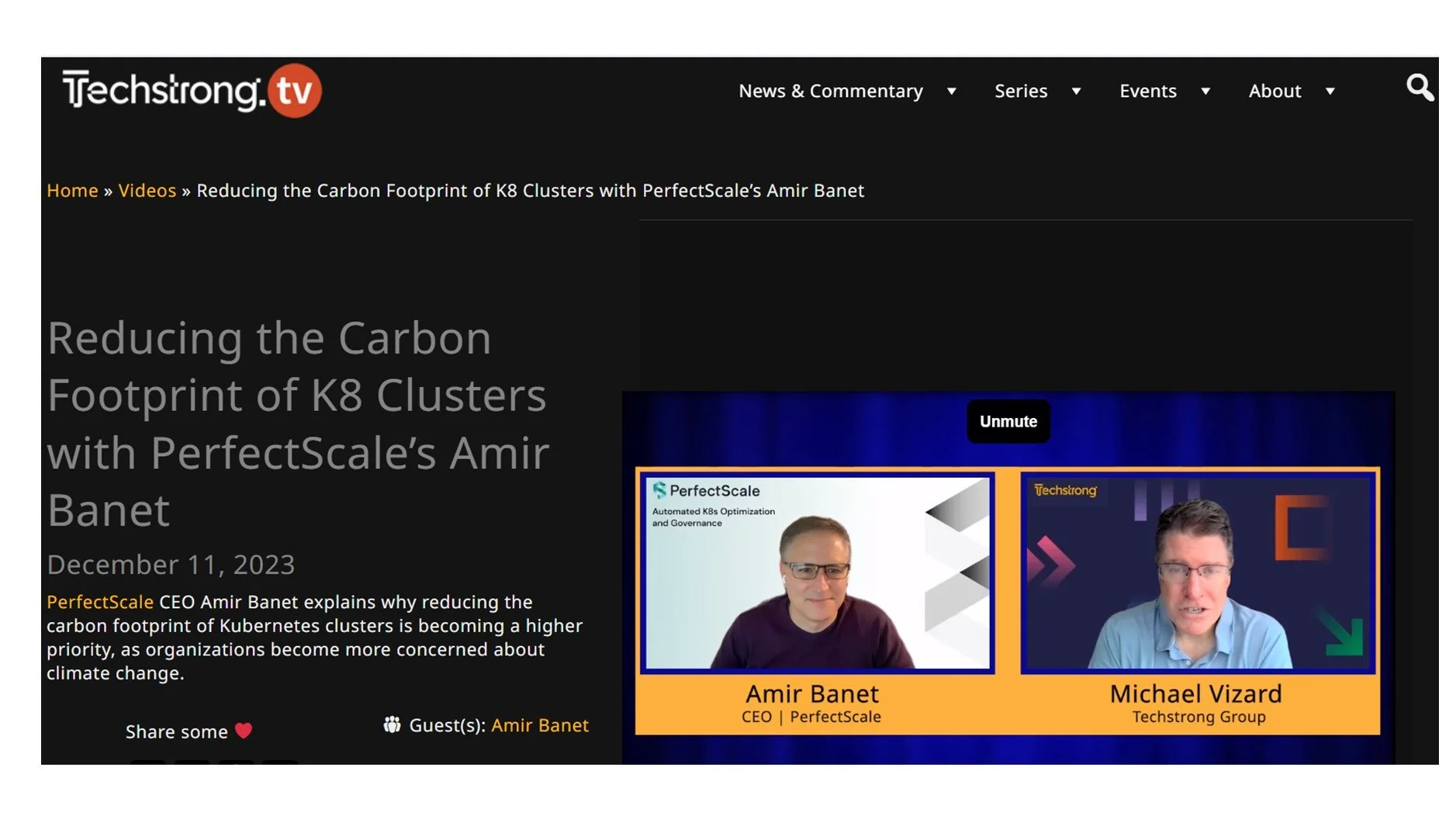Go to Home breadcrumb link
Screen dimensions: 1456x819
pyautogui.click(x=72, y=191)
